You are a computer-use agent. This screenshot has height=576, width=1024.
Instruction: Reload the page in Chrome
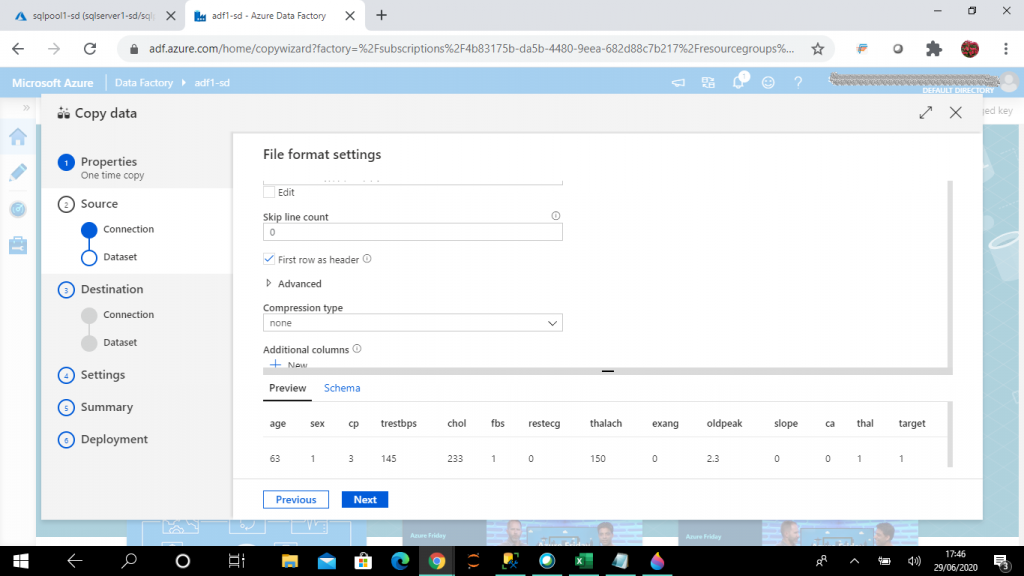[90, 48]
